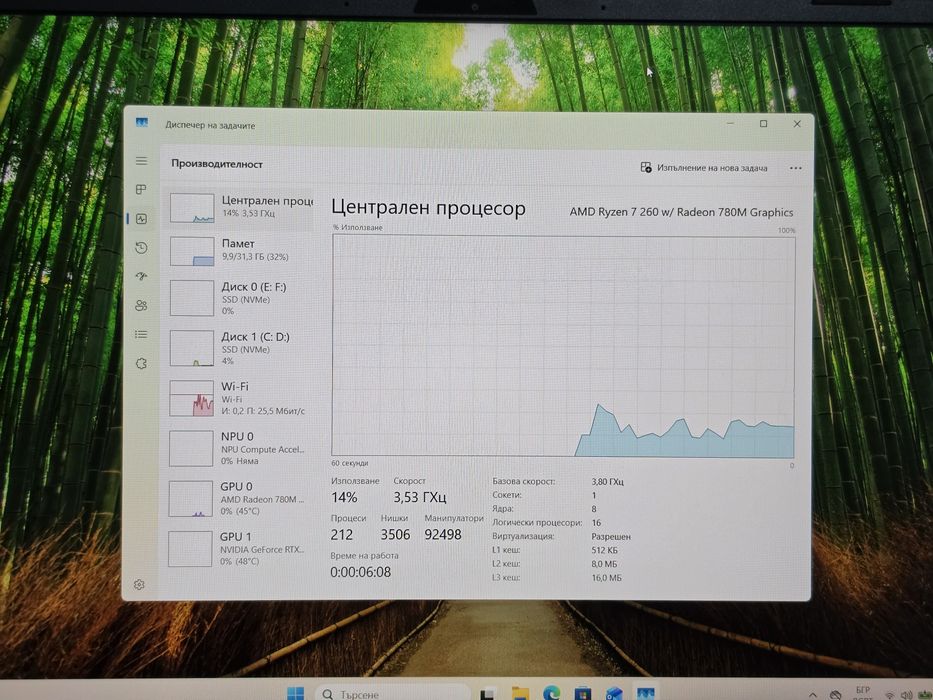Click the 'БГР' keyboard language indicator
The image size is (933, 700).
click(863, 689)
